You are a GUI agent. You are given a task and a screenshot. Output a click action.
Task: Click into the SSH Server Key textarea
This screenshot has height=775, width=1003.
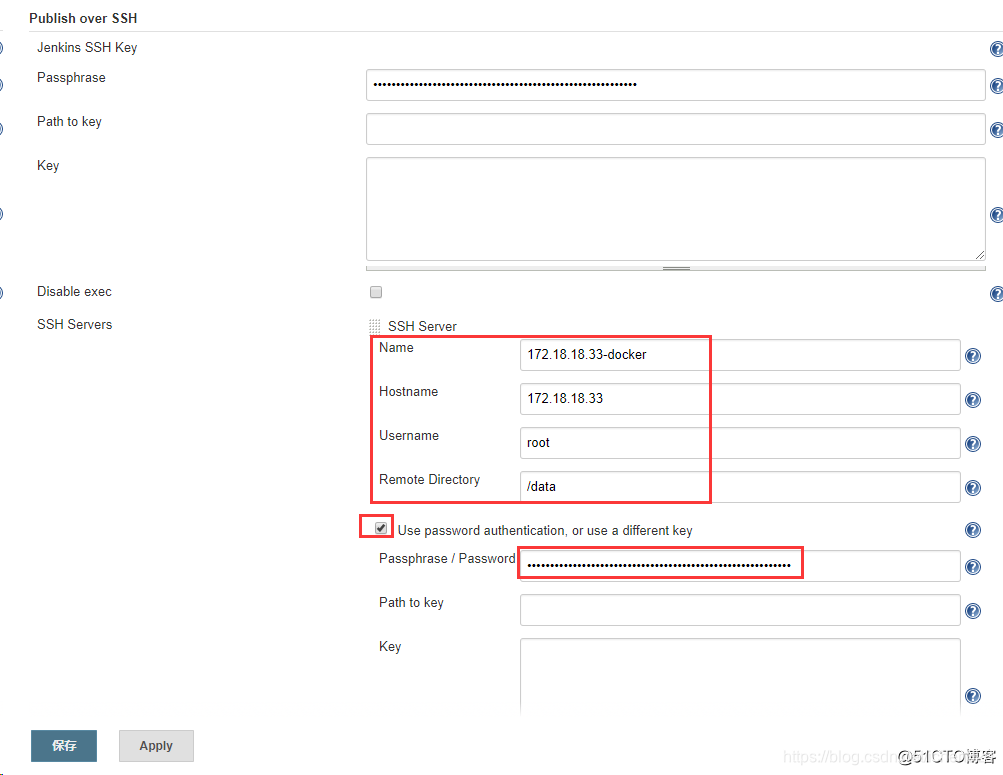click(x=740, y=677)
